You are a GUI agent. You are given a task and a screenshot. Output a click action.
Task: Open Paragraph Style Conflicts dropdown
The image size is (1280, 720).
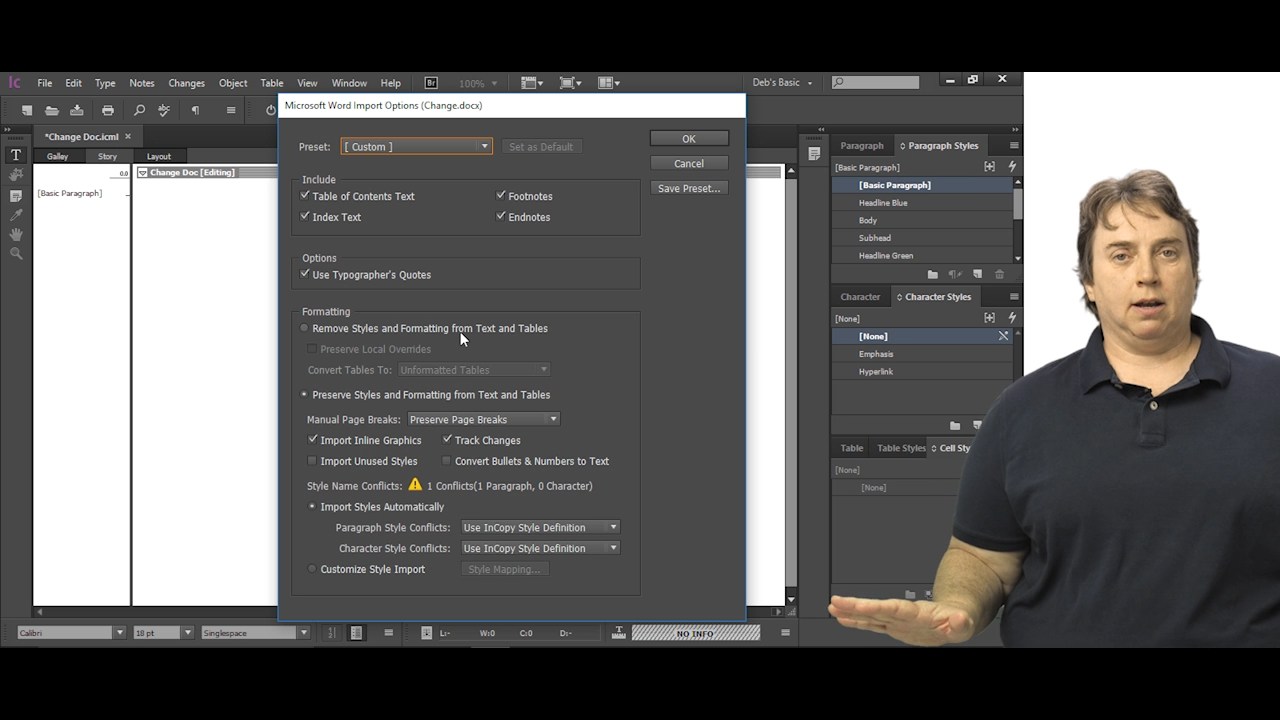540,527
